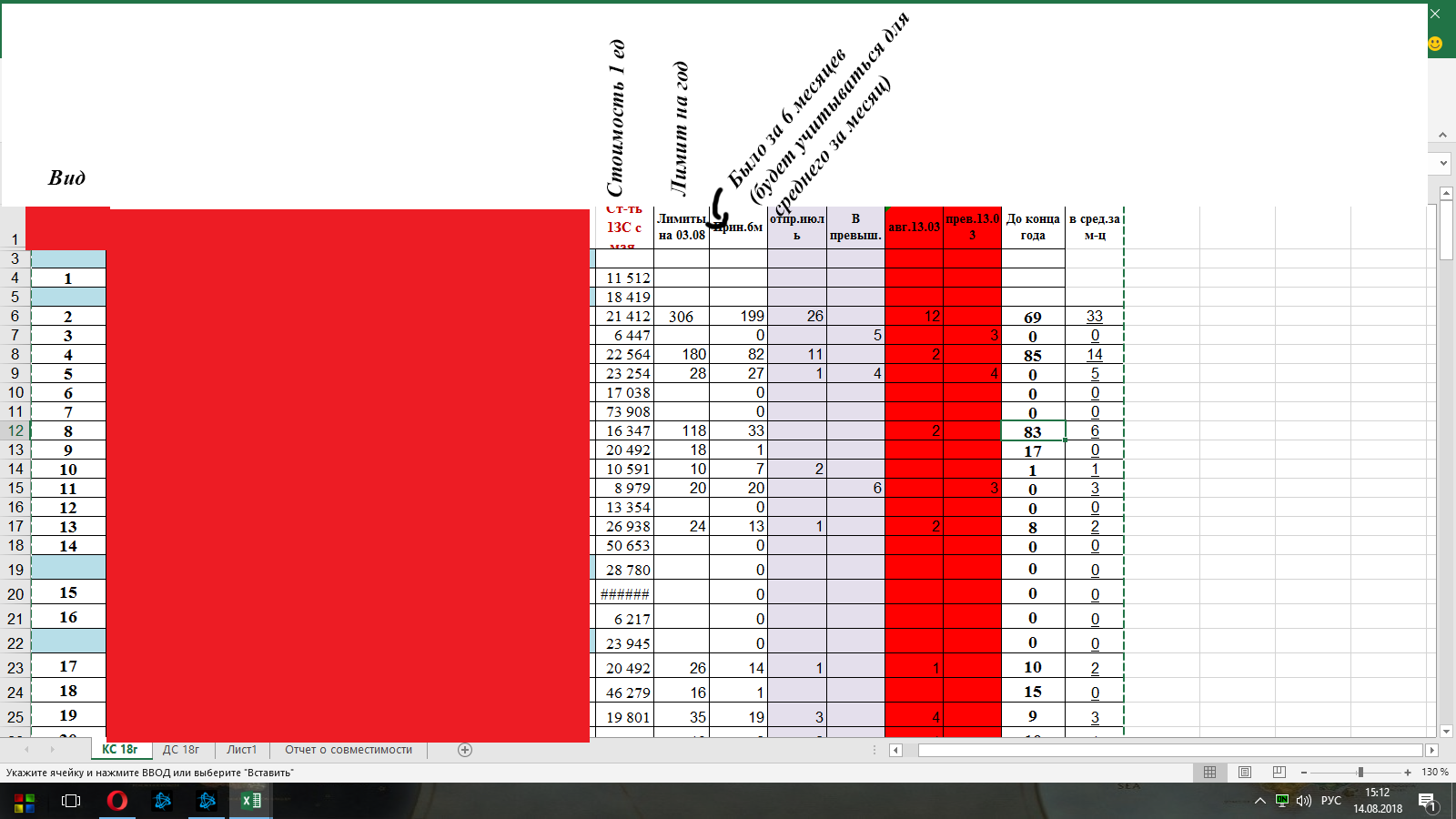Click the cell showing ######
1456x819 pixels.
pos(624,594)
